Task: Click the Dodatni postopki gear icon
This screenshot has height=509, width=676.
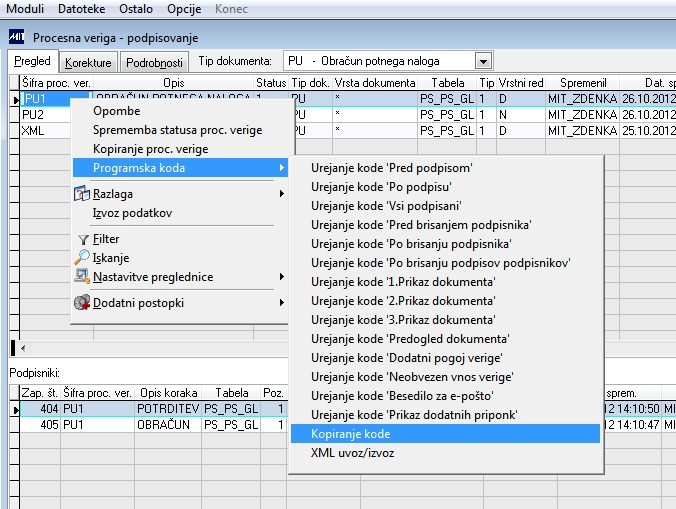Action: (x=81, y=303)
